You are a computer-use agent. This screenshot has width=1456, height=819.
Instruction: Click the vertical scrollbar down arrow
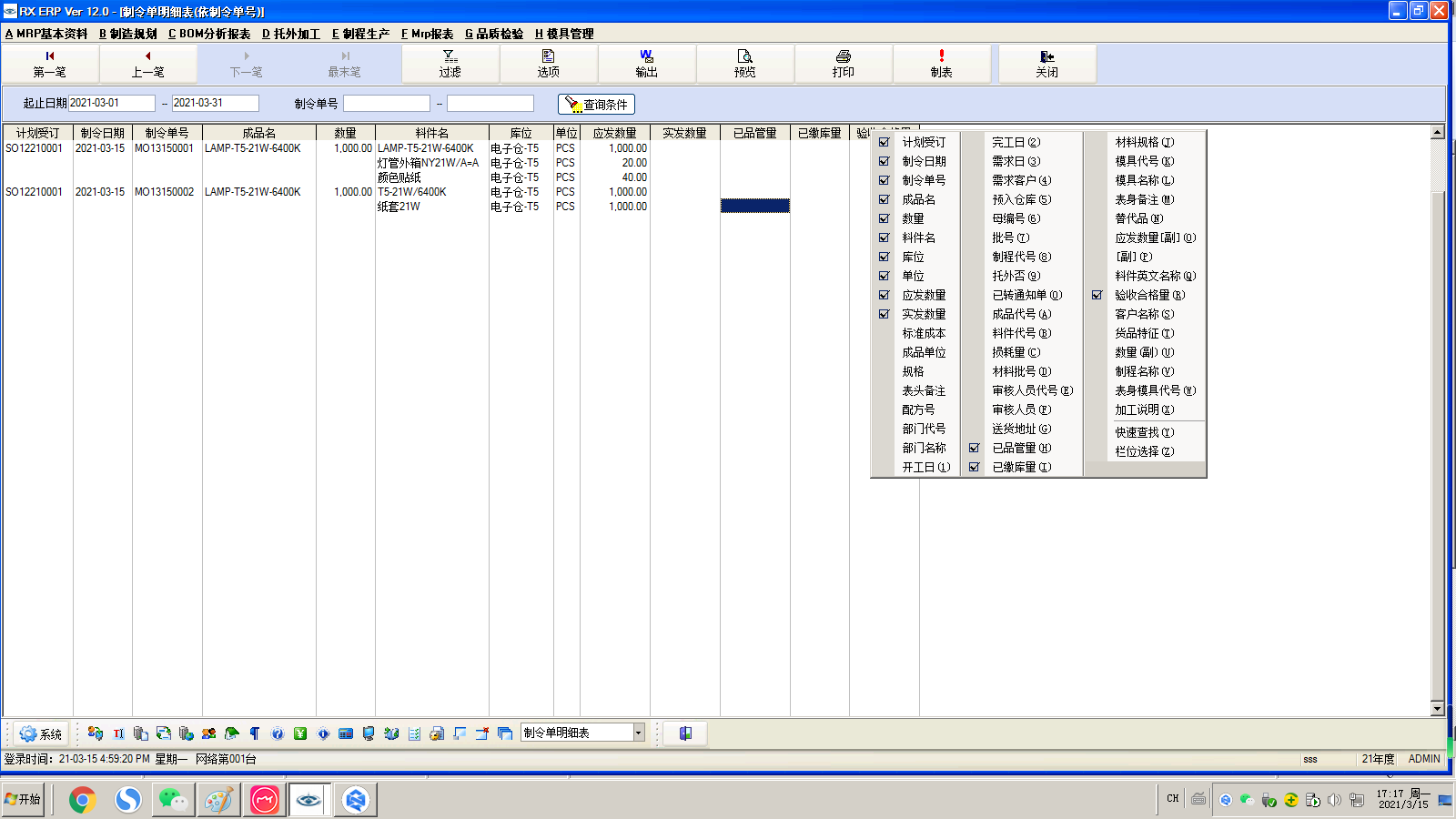click(x=1438, y=709)
